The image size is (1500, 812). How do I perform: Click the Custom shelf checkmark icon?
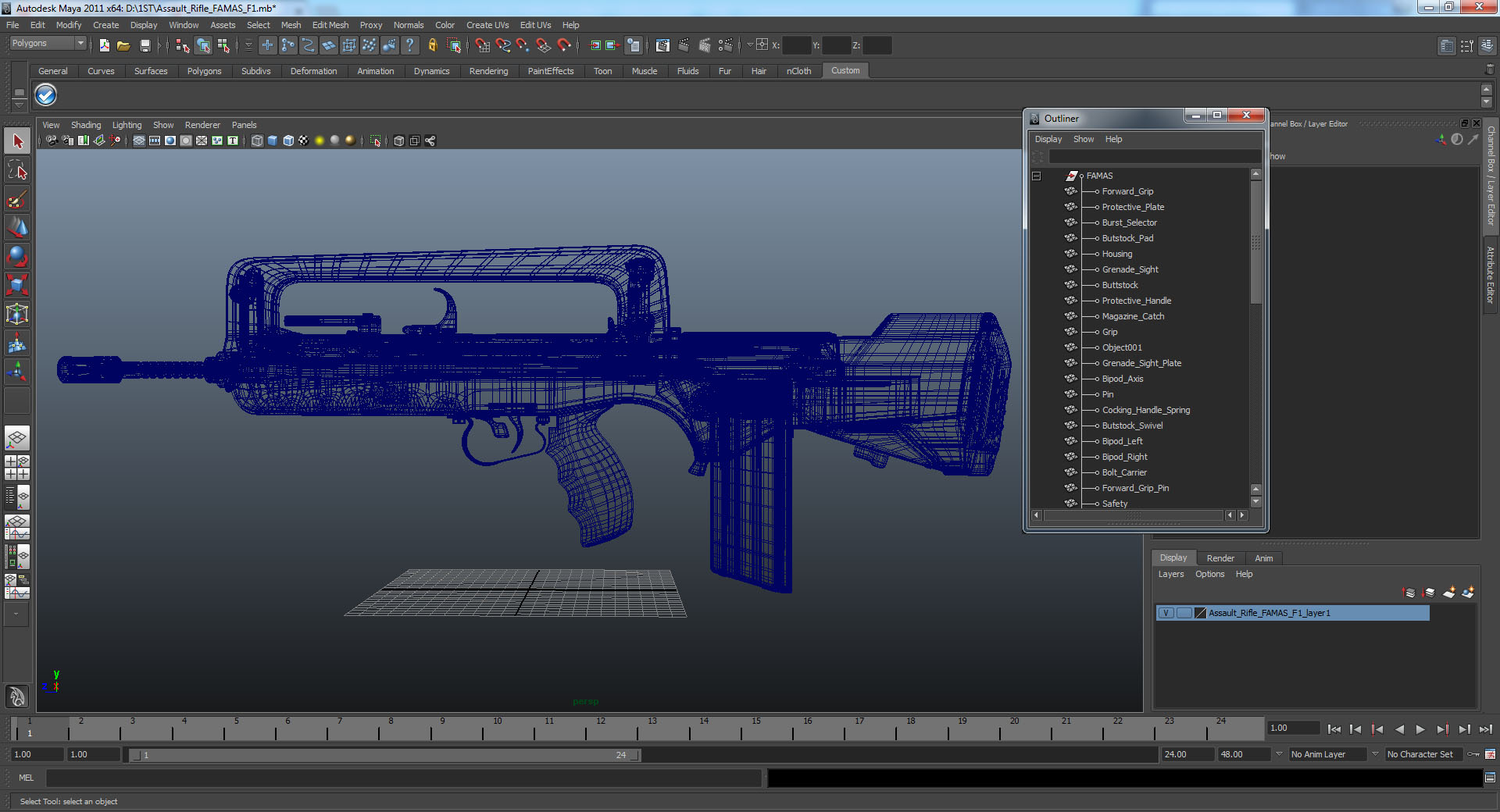[x=46, y=95]
